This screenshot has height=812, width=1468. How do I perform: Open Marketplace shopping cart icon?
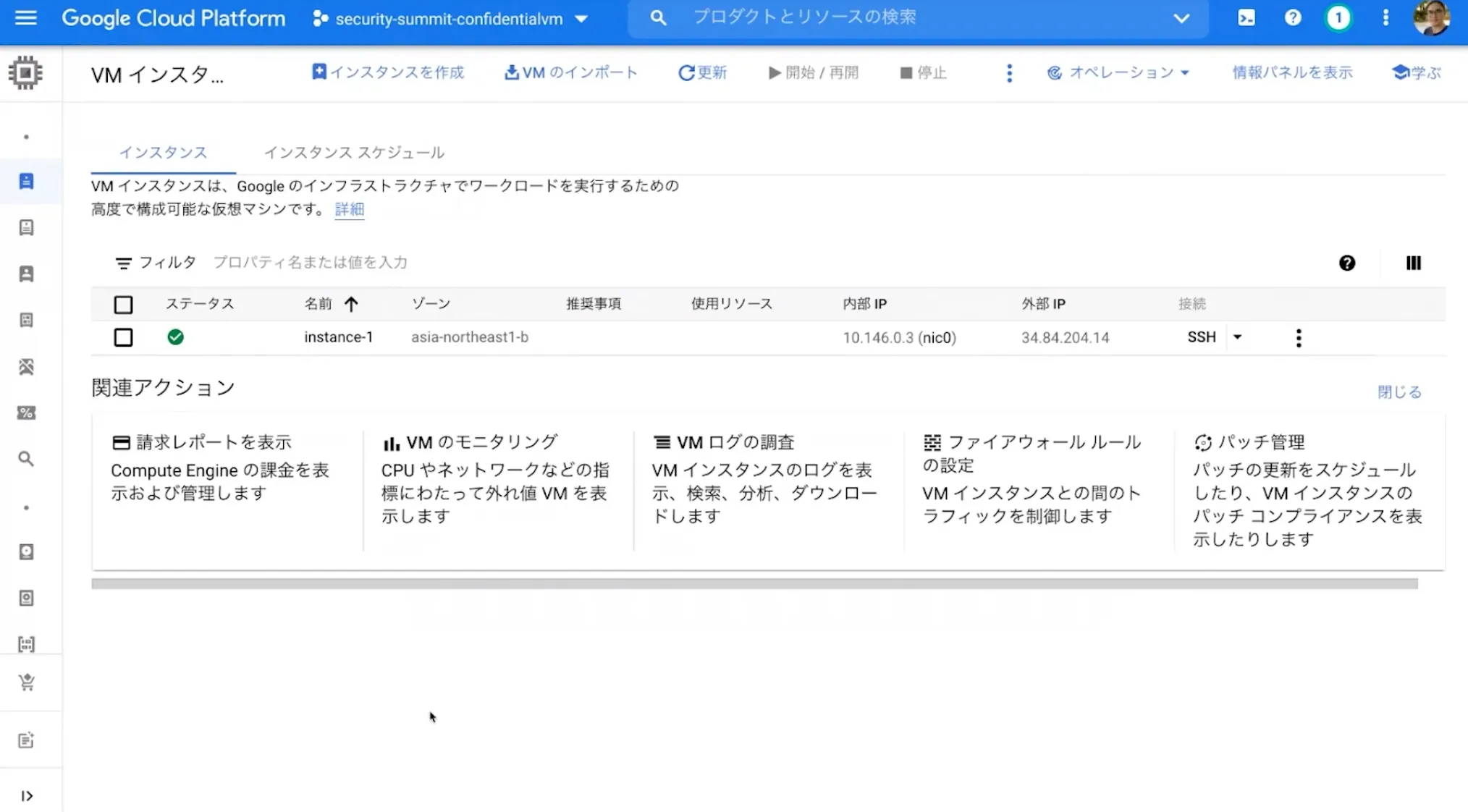[x=26, y=682]
